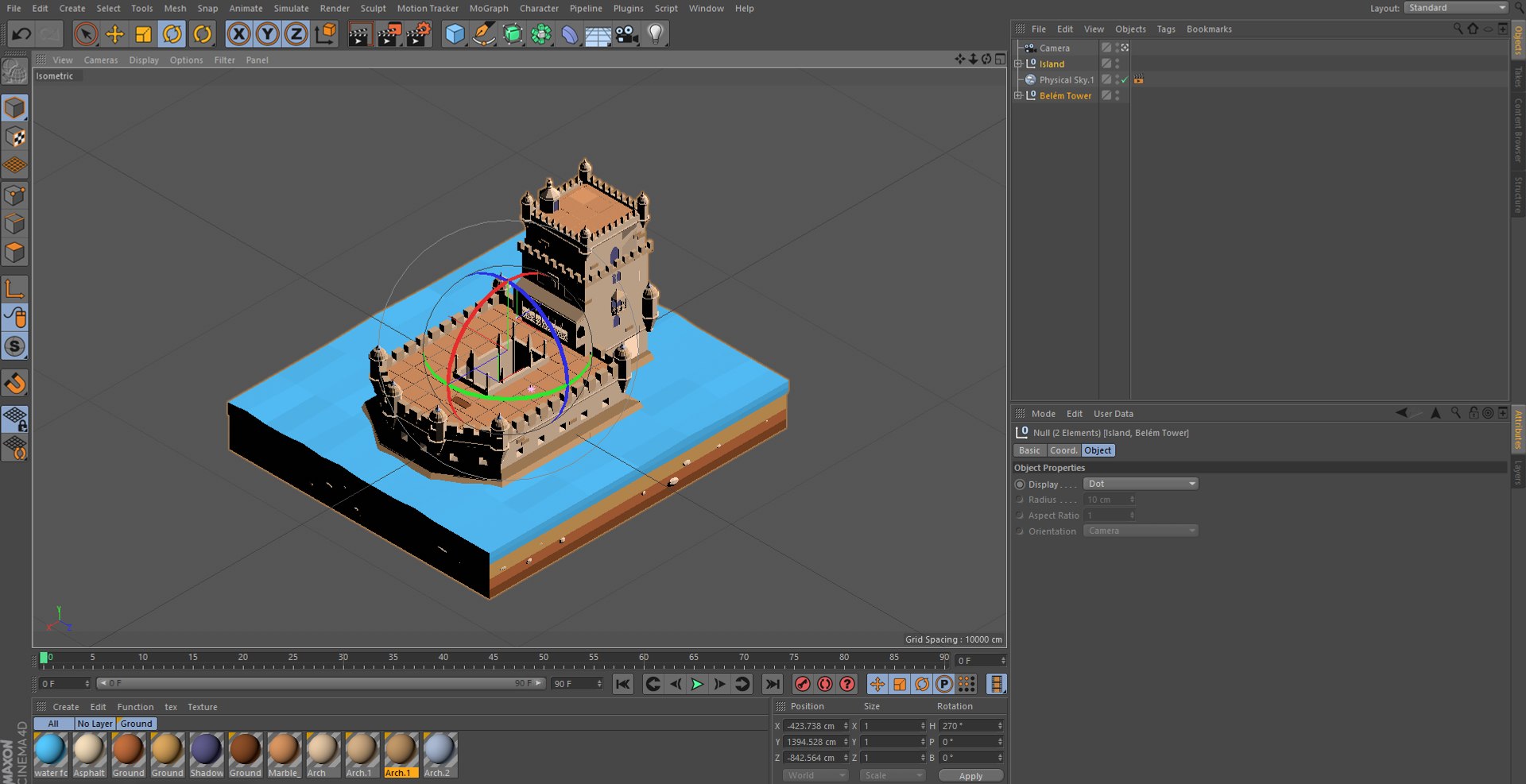Go to start of animation
Image resolution: width=1526 pixels, height=784 pixels.
[623, 684]
